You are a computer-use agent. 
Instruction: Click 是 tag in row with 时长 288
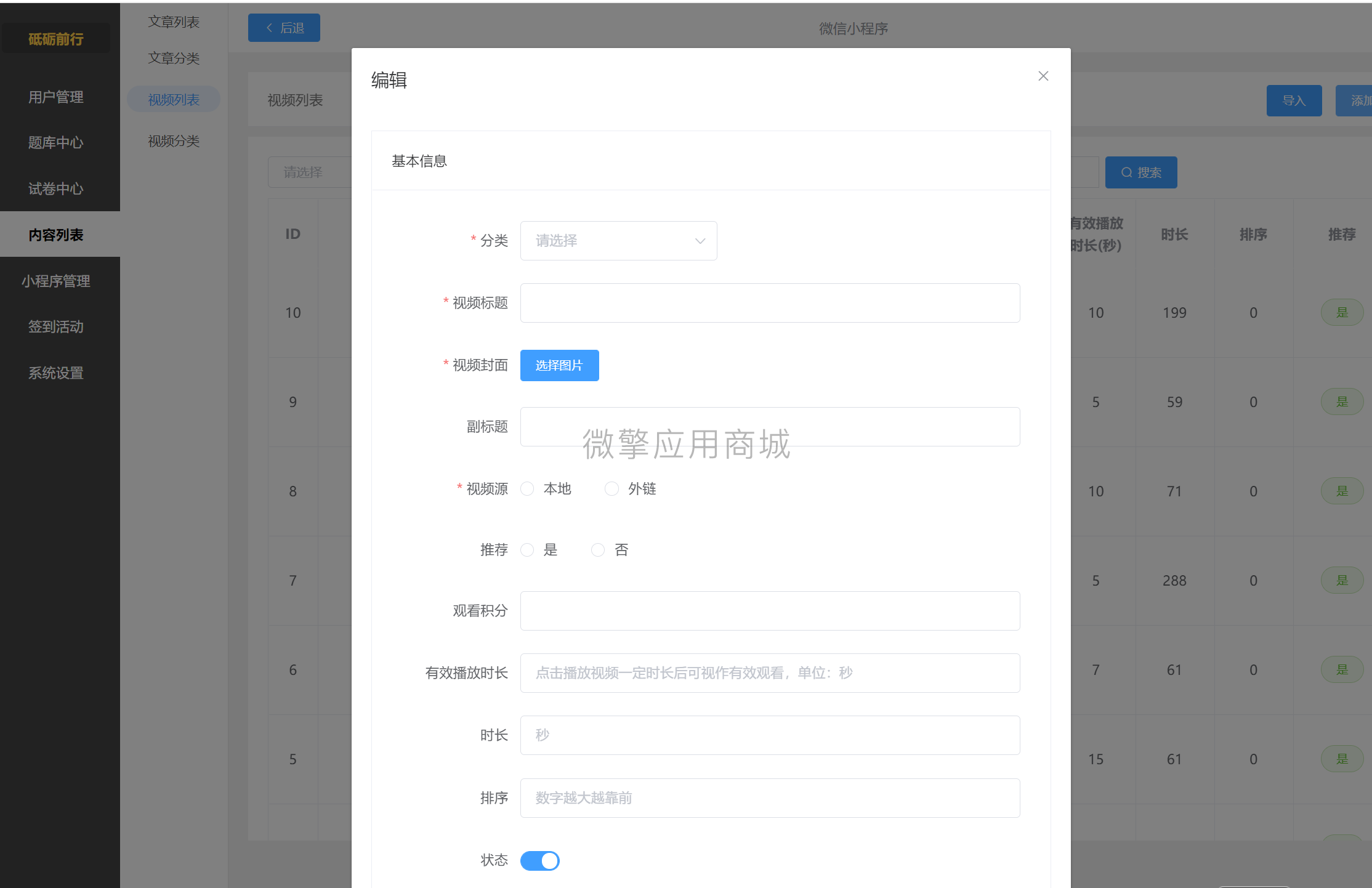point(1342,581)
